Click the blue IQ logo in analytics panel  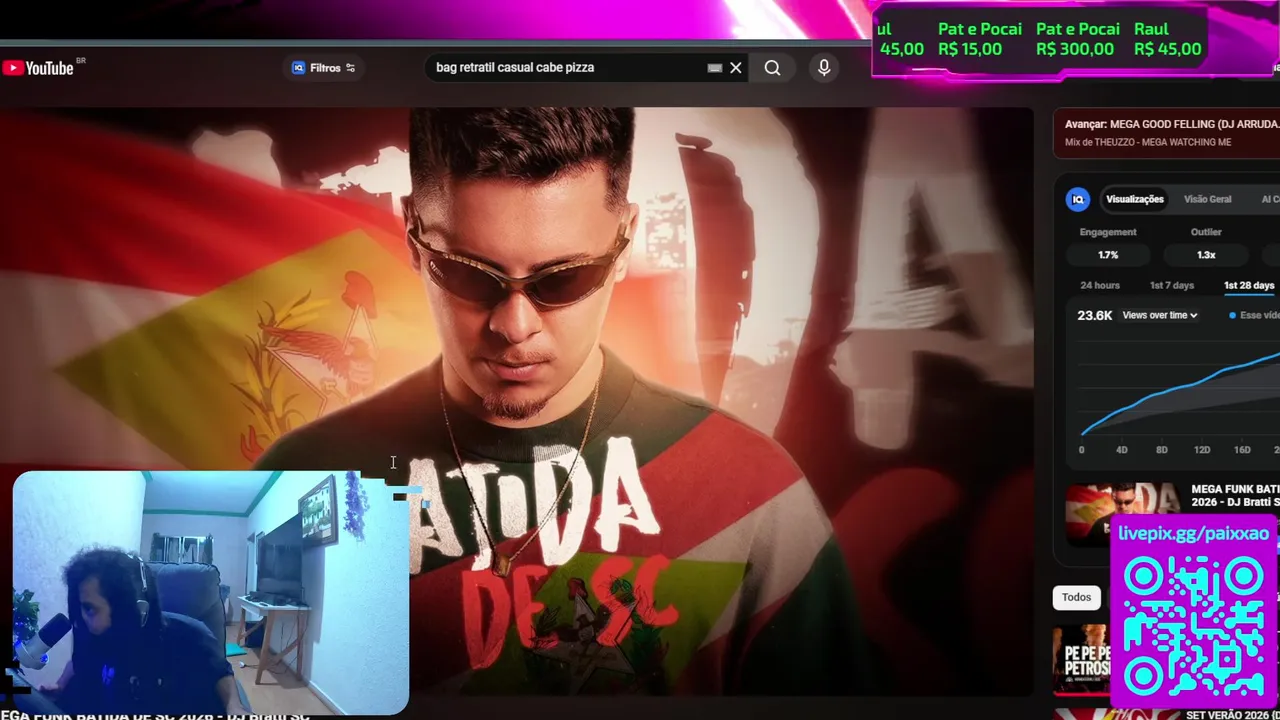tap(1078, 199)
